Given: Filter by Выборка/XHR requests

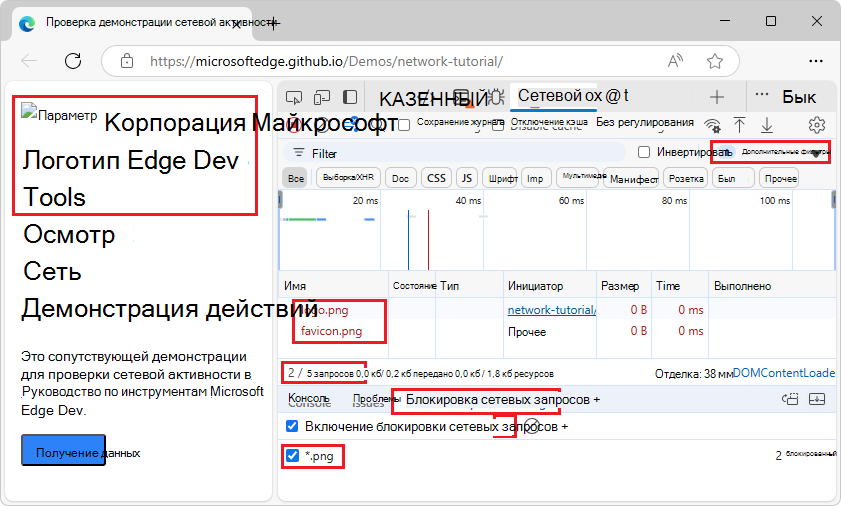Looking at the screenshot, I should (349, 178).
